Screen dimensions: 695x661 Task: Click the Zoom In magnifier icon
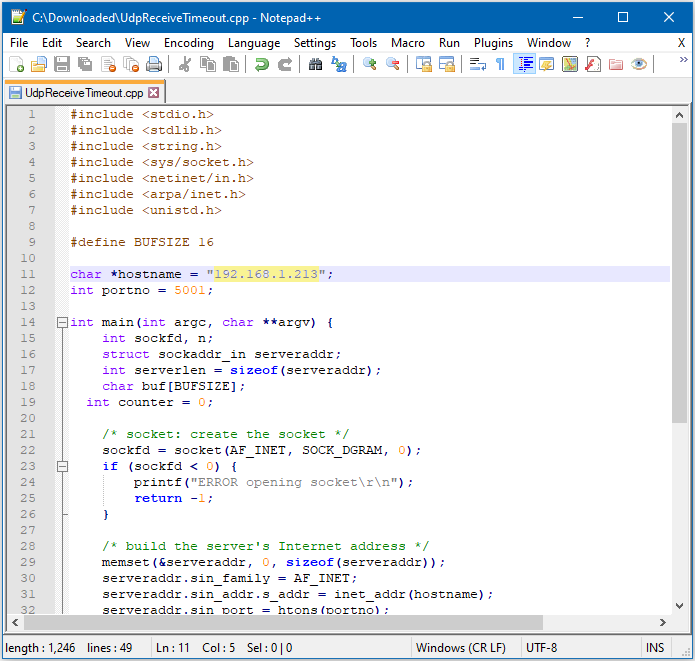[x=370, y=64]
